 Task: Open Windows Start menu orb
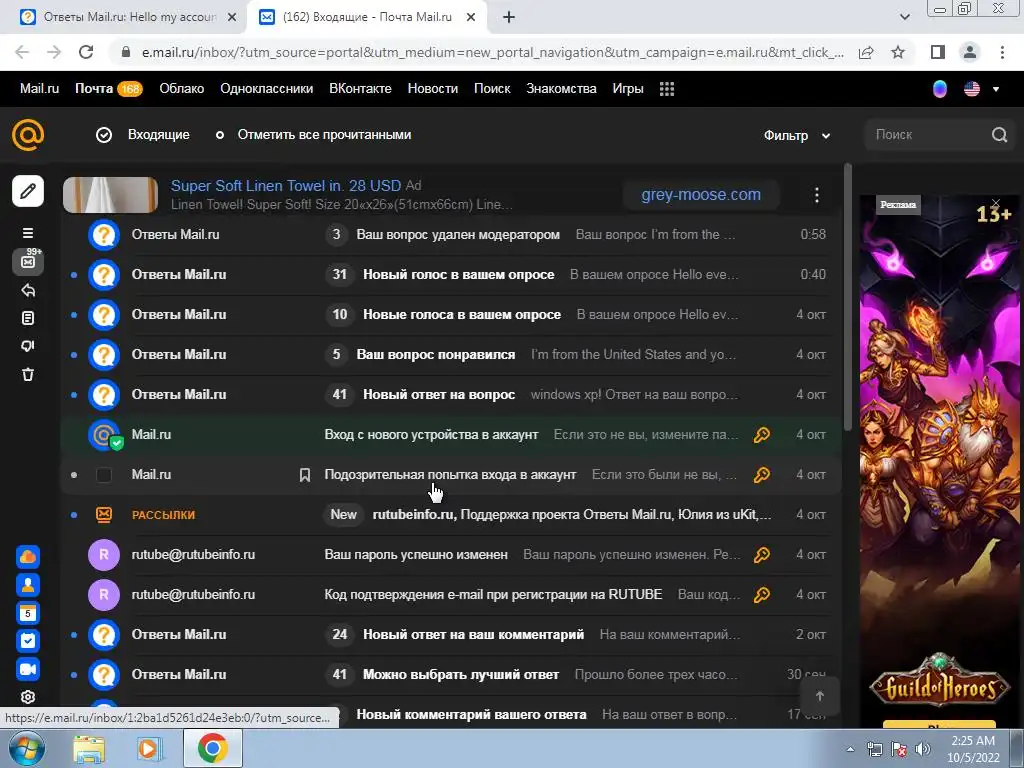tap(25, 749)
